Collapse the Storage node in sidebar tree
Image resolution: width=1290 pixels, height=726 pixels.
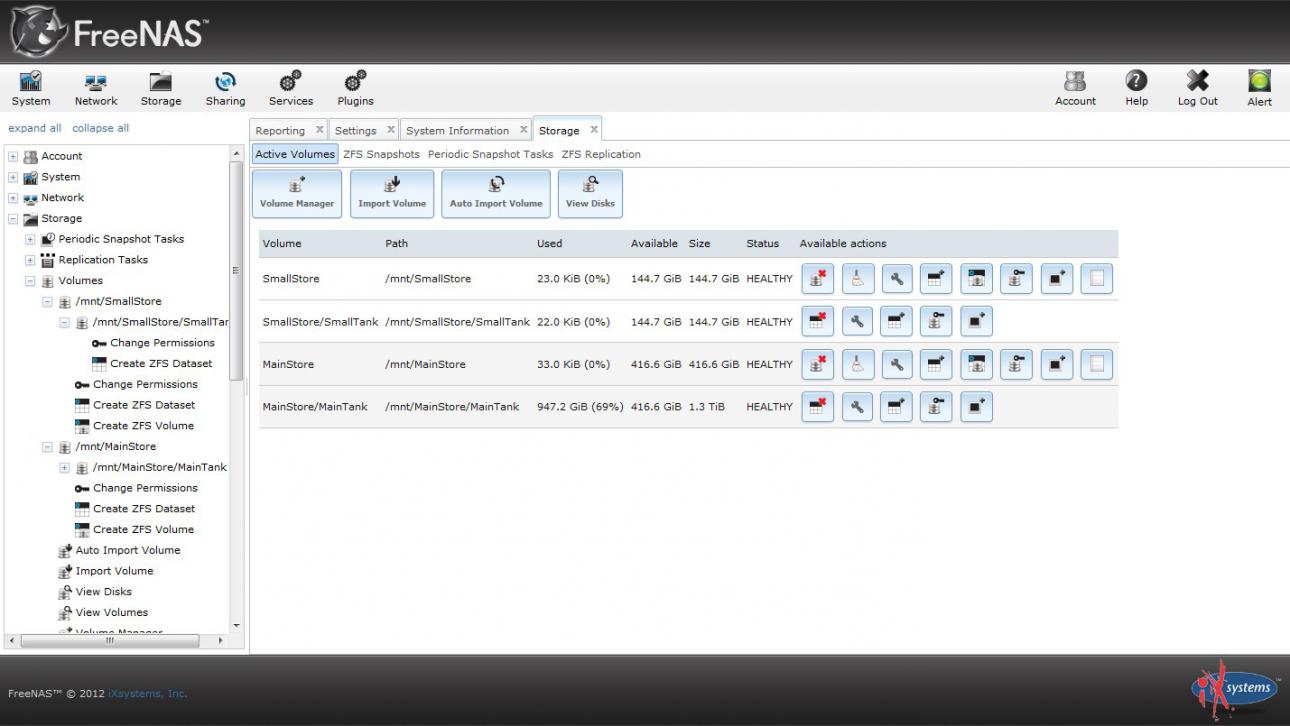tap(13, 219)
